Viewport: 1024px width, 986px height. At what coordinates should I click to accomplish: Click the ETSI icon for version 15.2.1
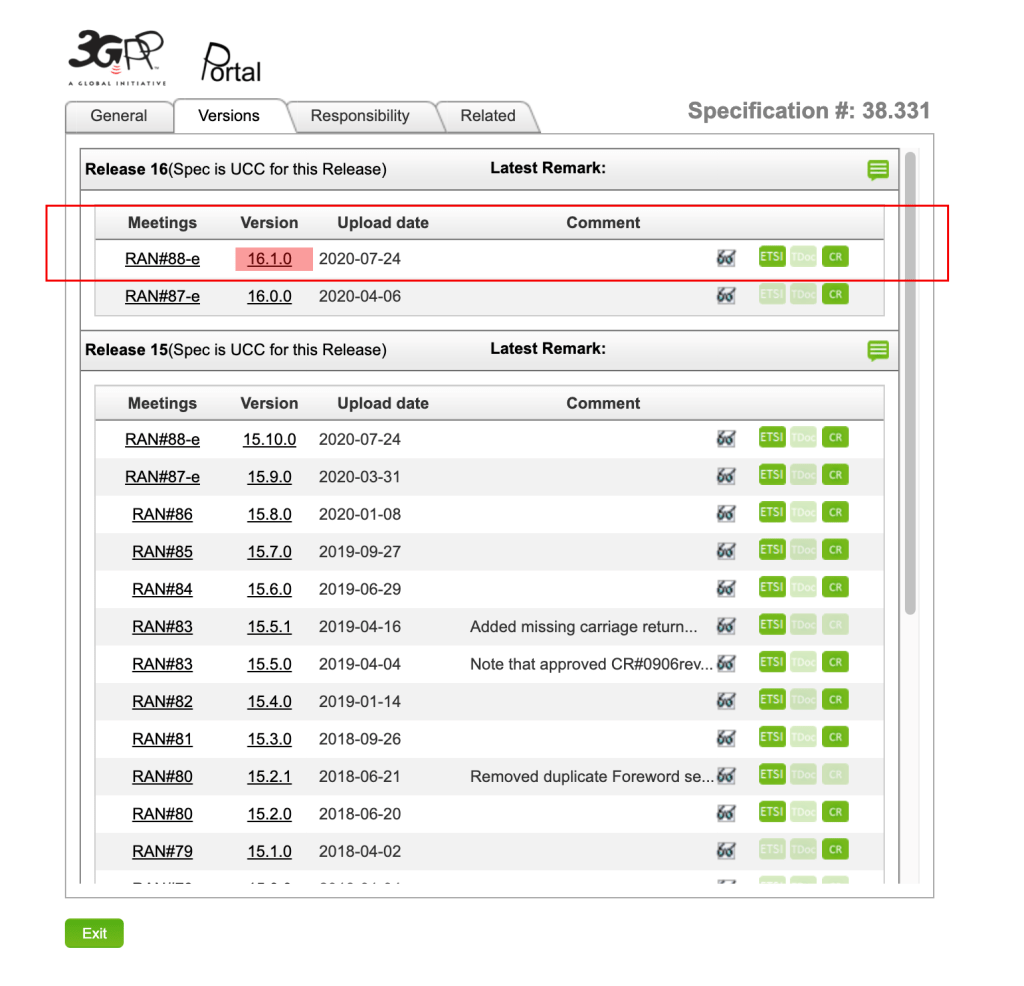click(771, 774)
